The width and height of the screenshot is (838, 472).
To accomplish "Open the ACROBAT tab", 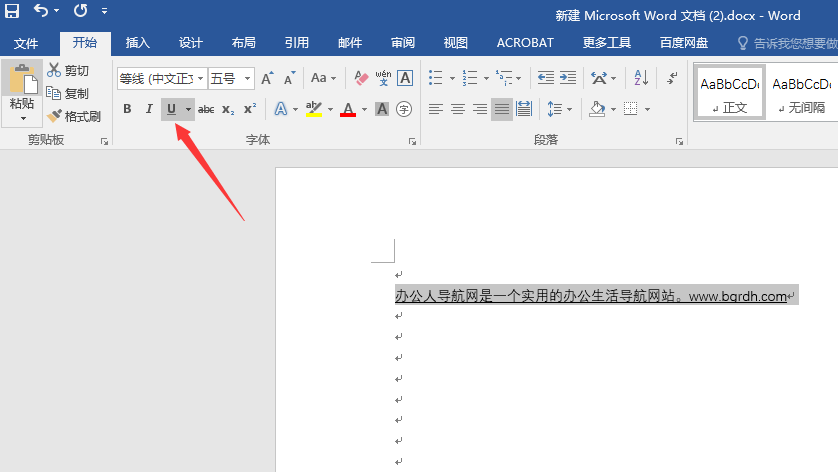I will point(525,43).
